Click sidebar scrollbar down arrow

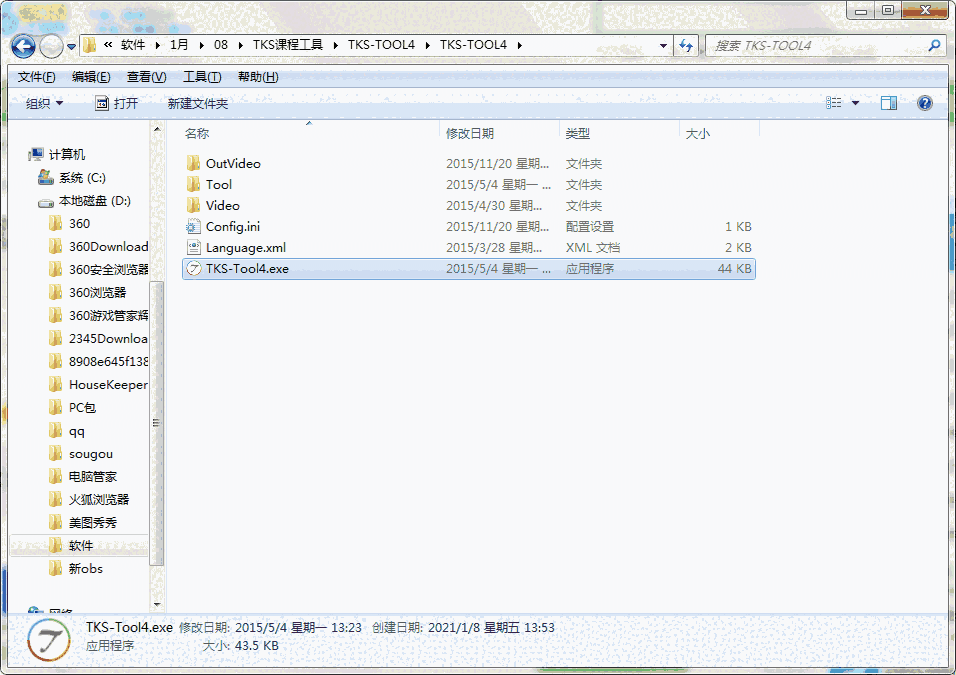click(157, 605)
